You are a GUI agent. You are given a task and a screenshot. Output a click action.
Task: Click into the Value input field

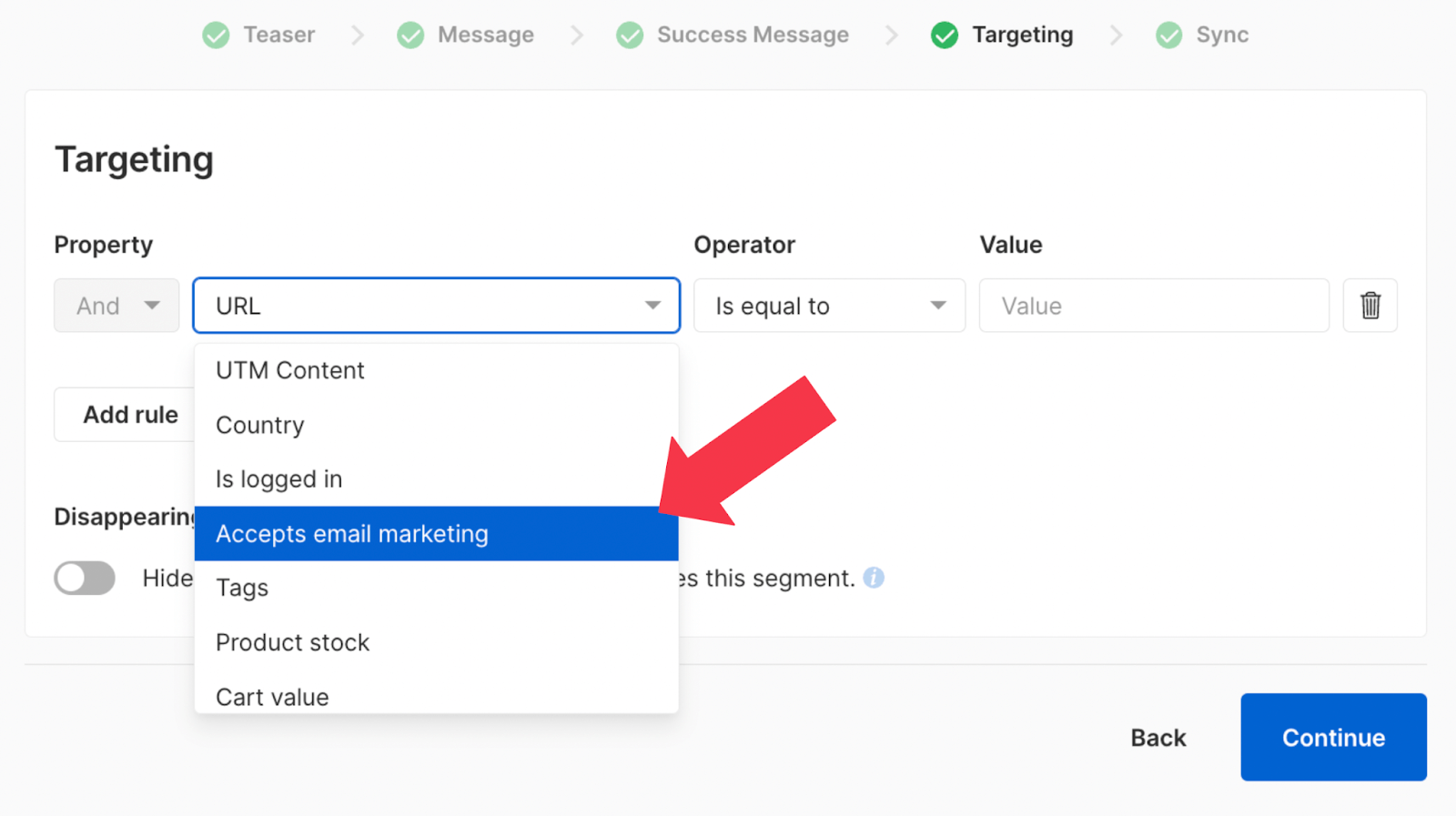[1153, 306]
